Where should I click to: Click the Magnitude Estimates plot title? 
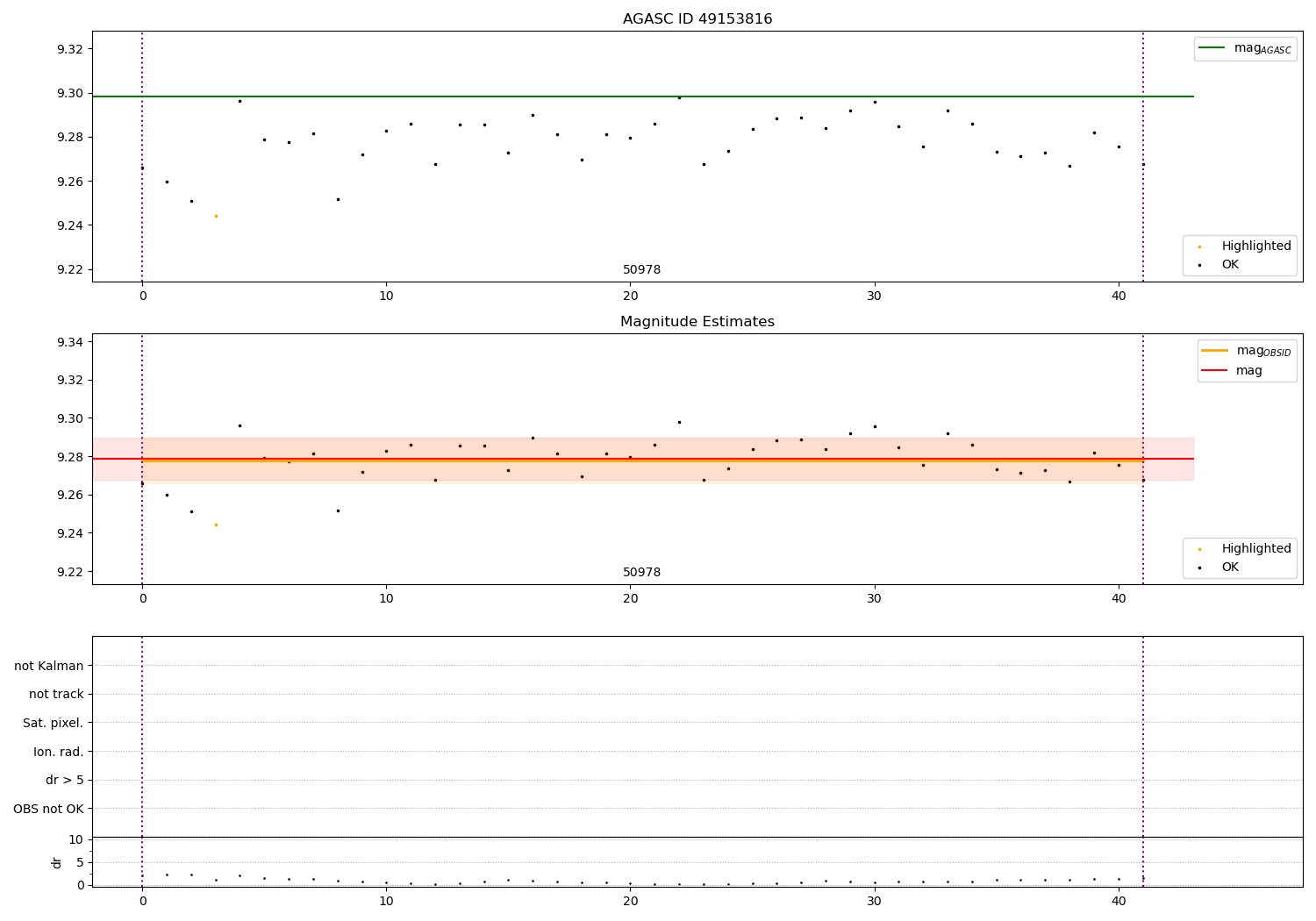[x=697, y=321]
